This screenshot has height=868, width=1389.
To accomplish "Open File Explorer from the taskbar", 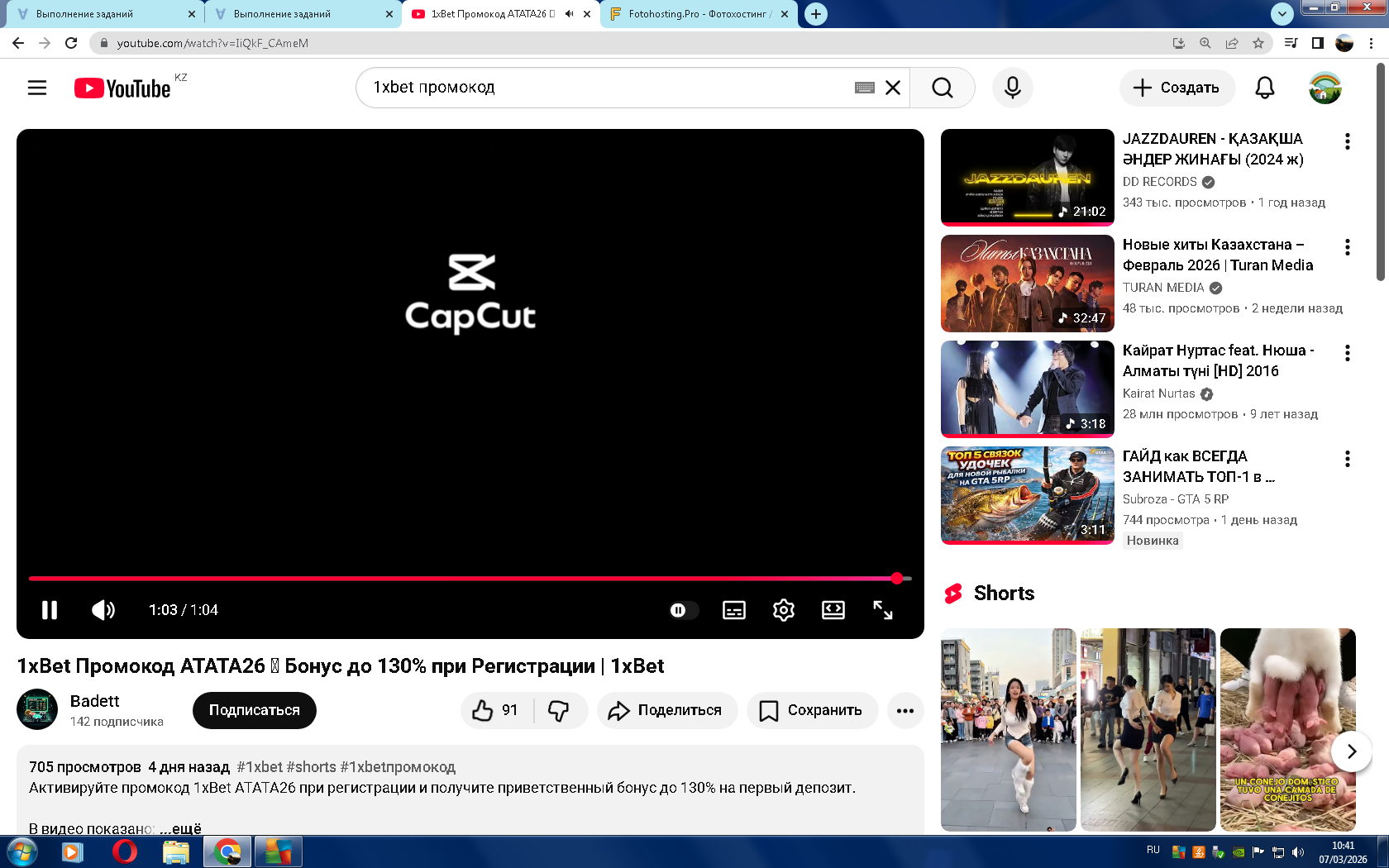I will pyautogui.click(x=176, y=851).
